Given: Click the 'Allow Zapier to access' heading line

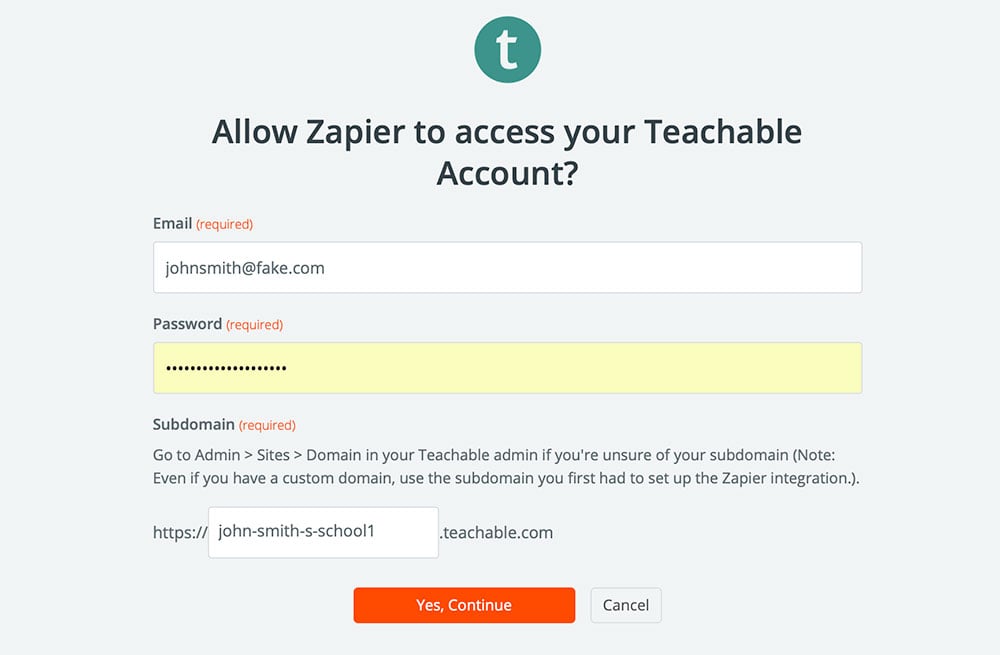Looking at the screenshot, I should point(507,132).
